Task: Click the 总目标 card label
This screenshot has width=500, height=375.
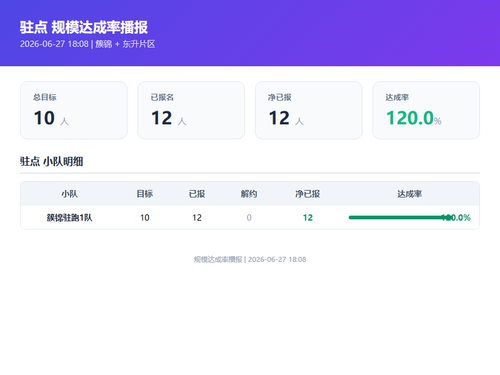Action: (45, 97)
